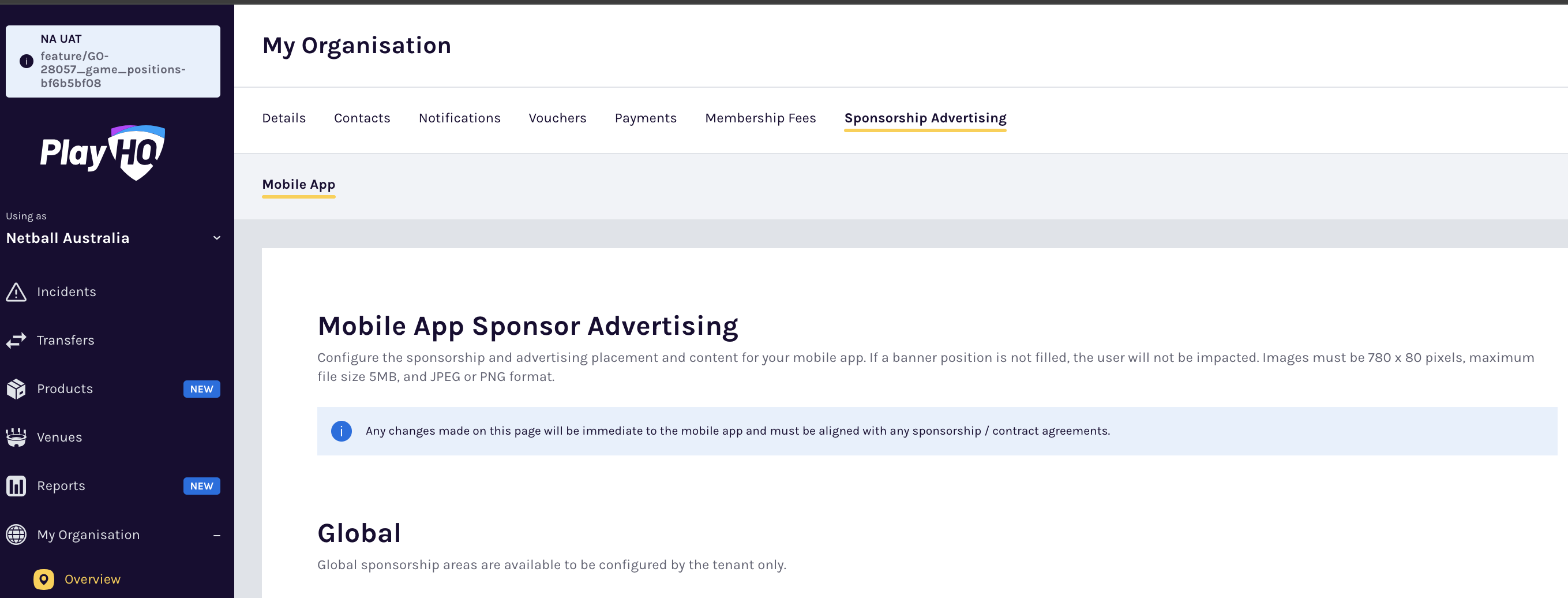Screen dimensions: 1568x598
Task: Open the Details tab
Action: [284, 118]
